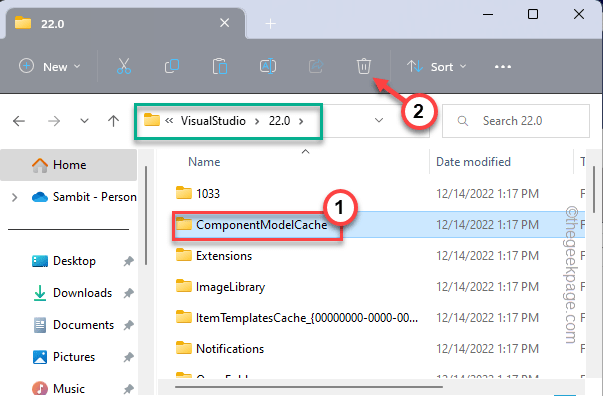Click the Notifications folder icon
The width and height of the screenshot is (603, 396).
tap(184, 348)
